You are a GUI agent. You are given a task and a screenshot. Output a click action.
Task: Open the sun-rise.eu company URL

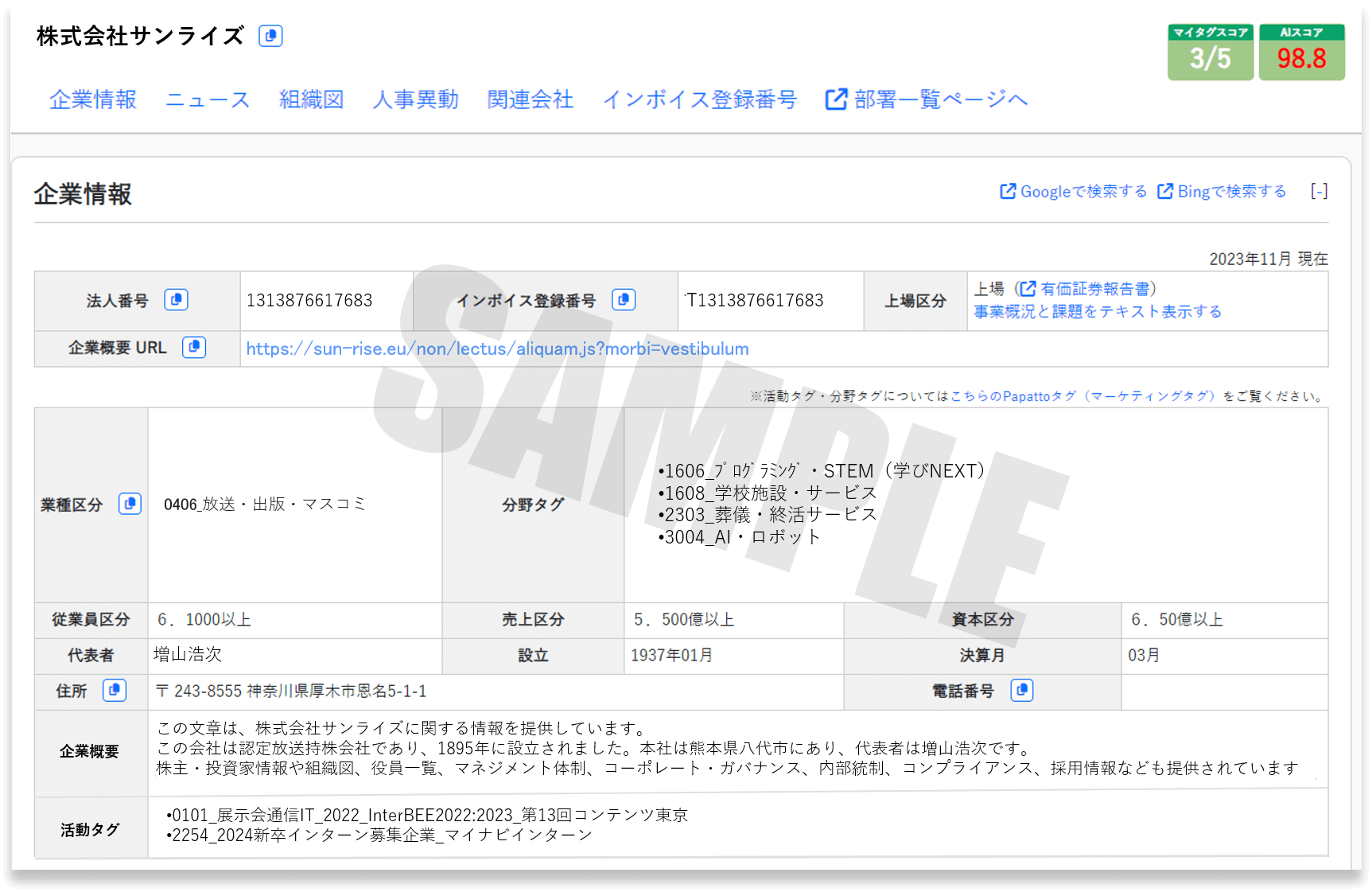pyautogui.click(x=497, y=349)
